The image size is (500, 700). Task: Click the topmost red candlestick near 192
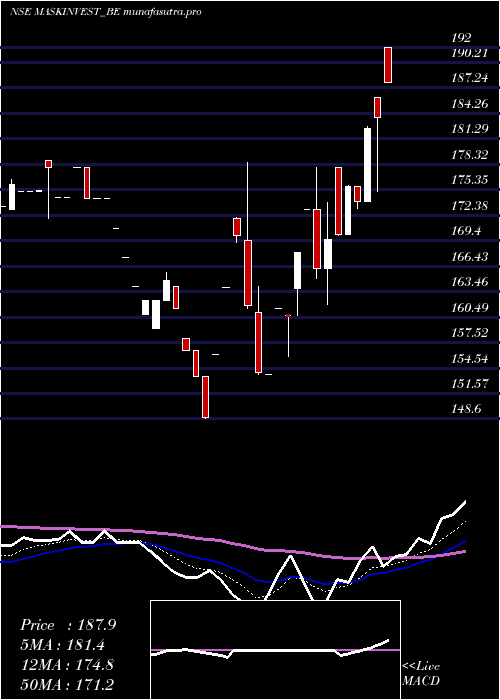(388, 65)
